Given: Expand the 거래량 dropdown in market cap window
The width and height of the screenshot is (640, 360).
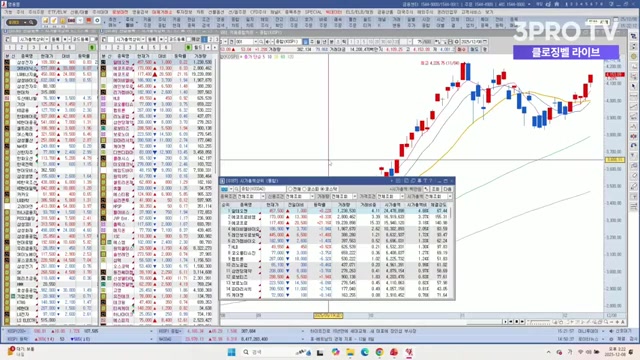Looking at the screenshot, I should pos(354,196).
